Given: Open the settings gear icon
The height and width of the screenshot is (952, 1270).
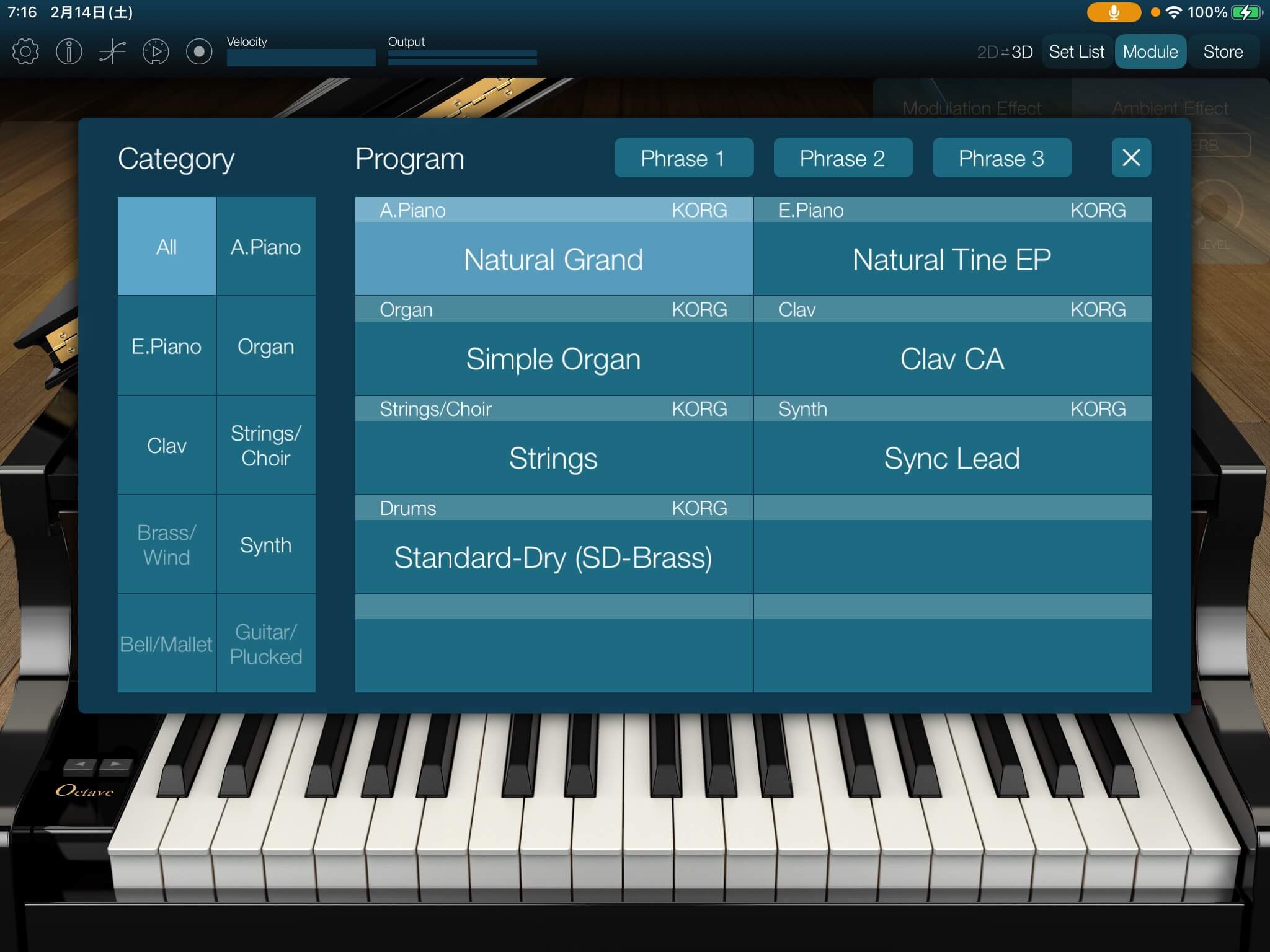Looking at the screenshot, I should click(25, 51).
